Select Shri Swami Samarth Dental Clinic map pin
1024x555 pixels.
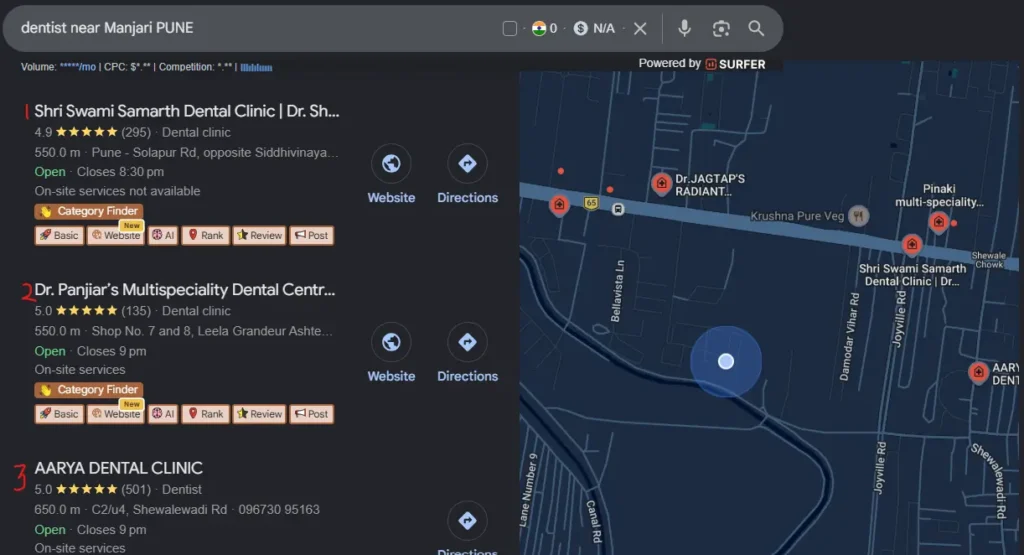click(912, 245)
